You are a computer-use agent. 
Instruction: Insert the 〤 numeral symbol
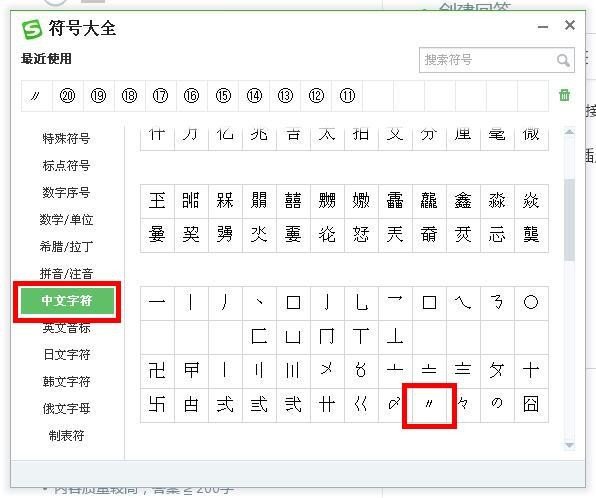coord(327,371)
